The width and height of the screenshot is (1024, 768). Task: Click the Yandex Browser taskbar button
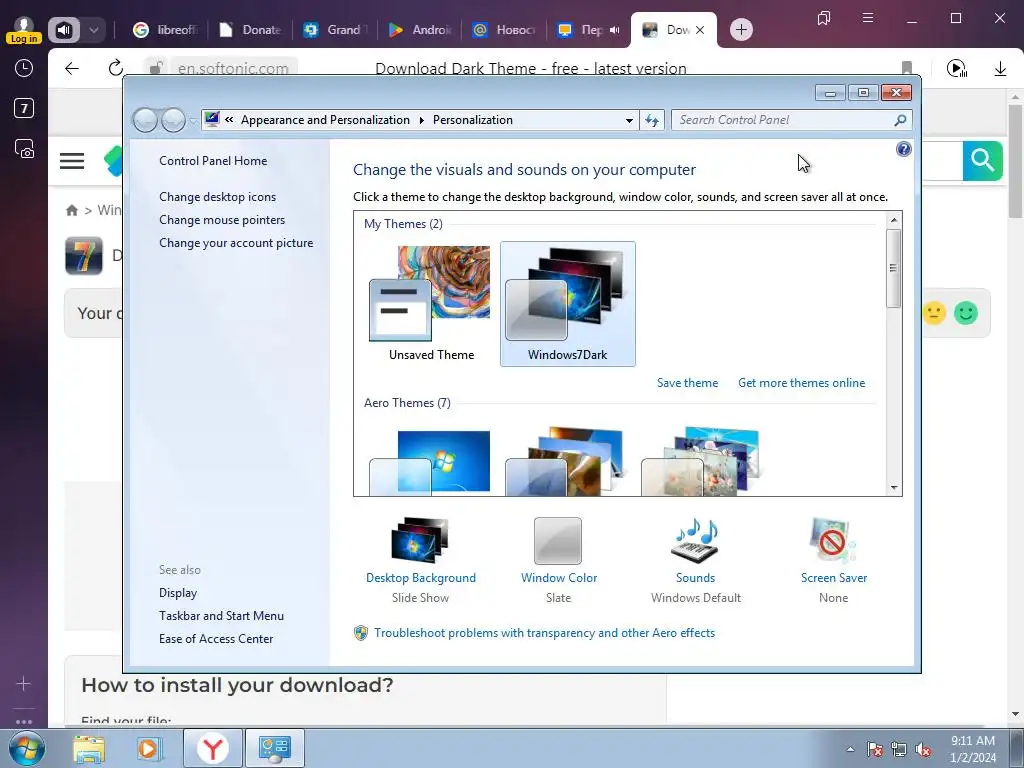[x=213, y=749]
